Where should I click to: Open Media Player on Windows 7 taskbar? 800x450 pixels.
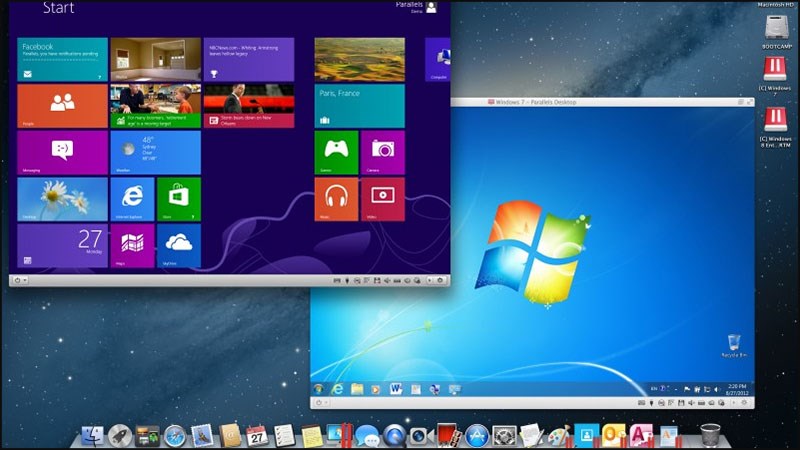click(x=376, y=389)
